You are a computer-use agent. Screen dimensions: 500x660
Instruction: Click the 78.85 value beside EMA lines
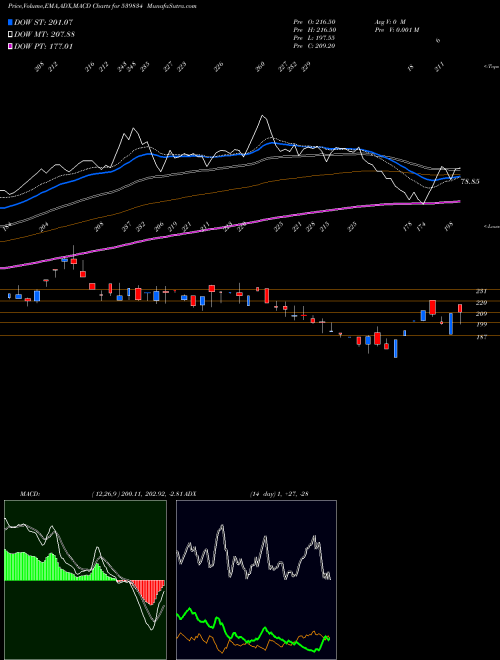point(470,182)
